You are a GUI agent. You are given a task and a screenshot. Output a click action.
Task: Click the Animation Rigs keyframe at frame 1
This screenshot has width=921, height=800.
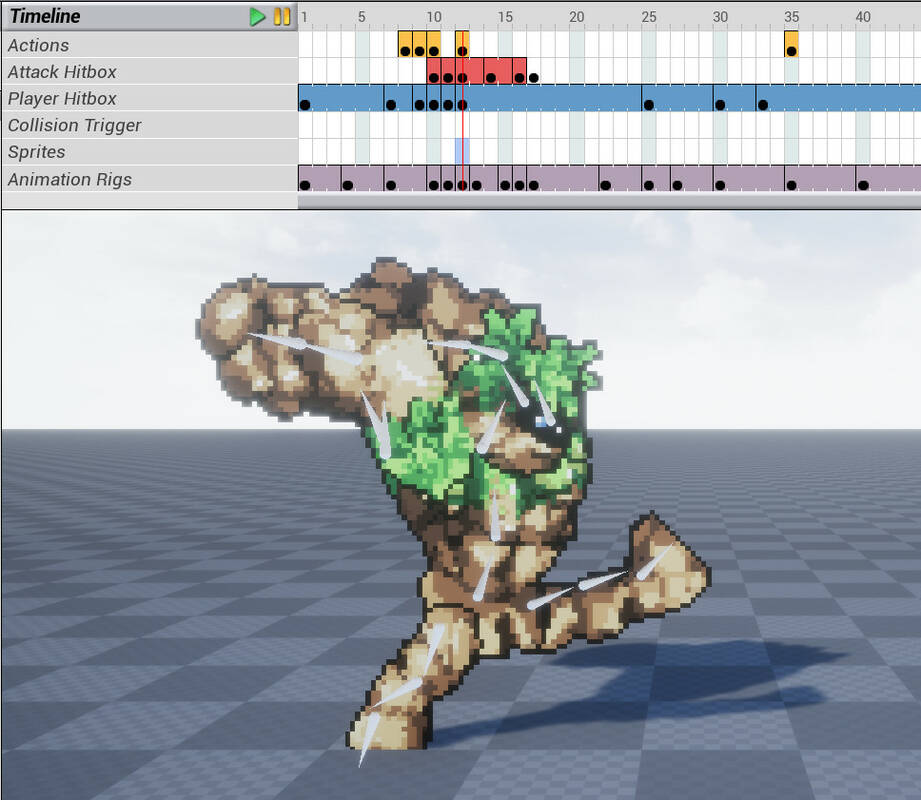[x=304, y=185]
